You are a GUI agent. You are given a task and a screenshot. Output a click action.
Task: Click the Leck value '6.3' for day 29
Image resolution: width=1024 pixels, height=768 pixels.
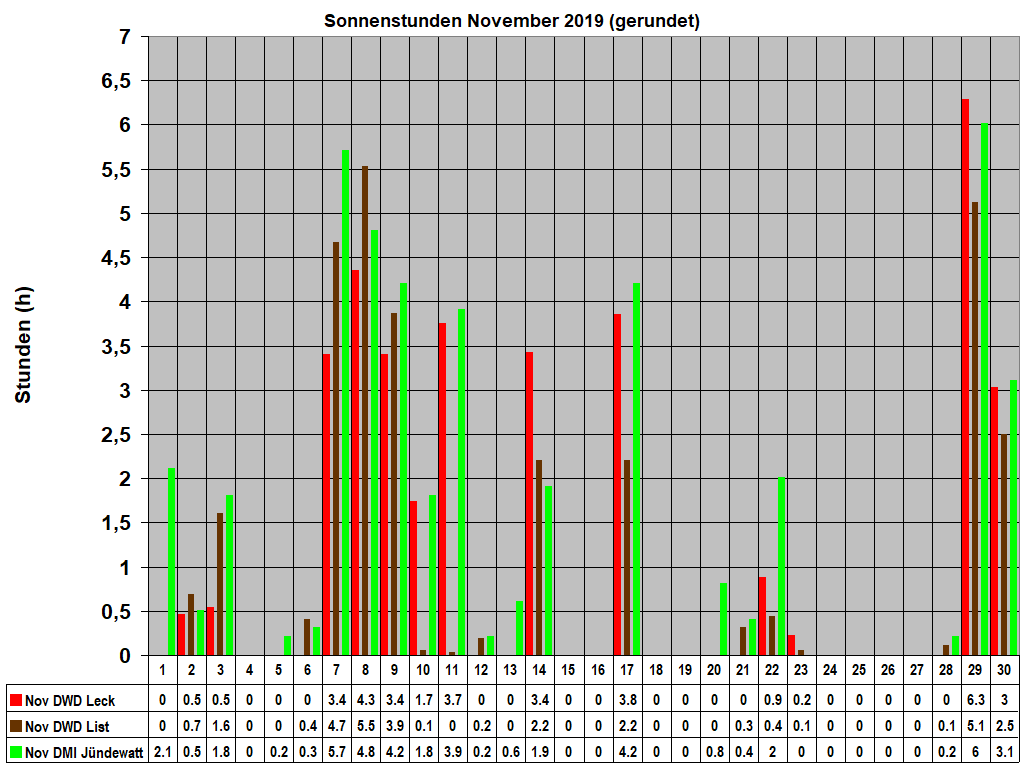click(x=975, y=700)
